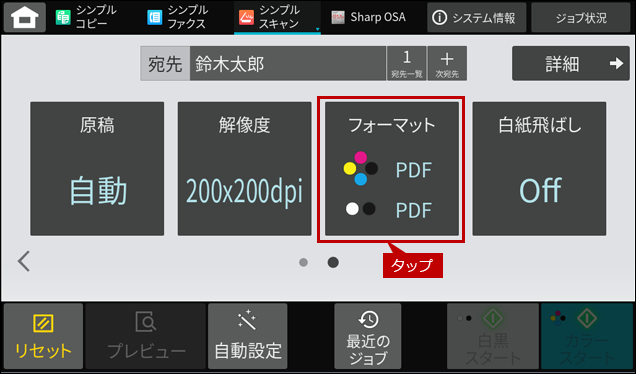Start scan with 白黒スタート
This screenshot has width=636, height=374.
(x=493, y=336)
